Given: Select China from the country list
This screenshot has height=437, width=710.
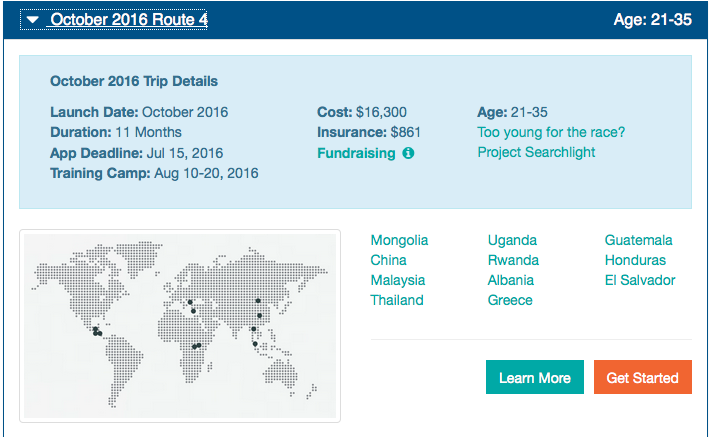Looking at the screenshot, I should 389,260.
